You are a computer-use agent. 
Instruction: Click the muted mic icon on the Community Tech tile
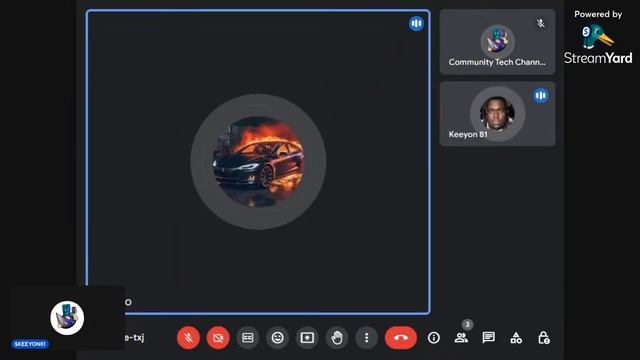coord(541,23)
